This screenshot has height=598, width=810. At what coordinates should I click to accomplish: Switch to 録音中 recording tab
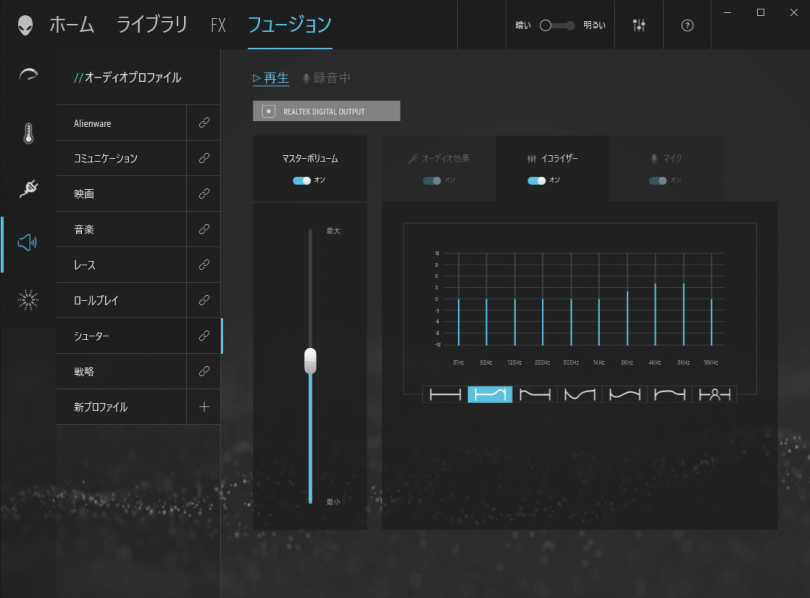coord(326,78)
